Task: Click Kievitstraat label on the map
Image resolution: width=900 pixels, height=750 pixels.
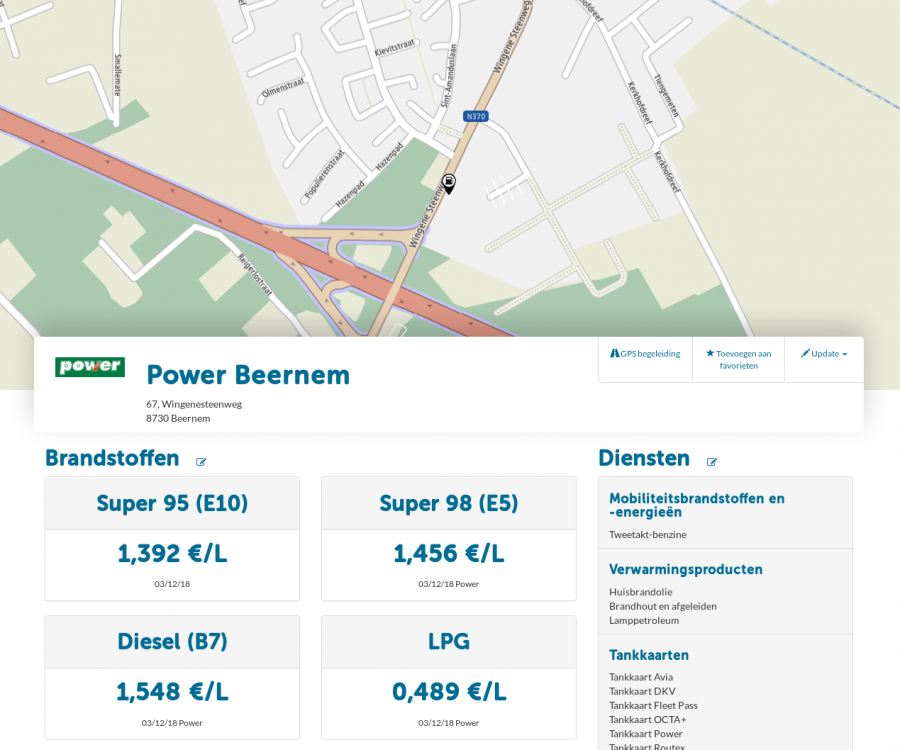Action: pyautogui.click(x=394, y=48)
